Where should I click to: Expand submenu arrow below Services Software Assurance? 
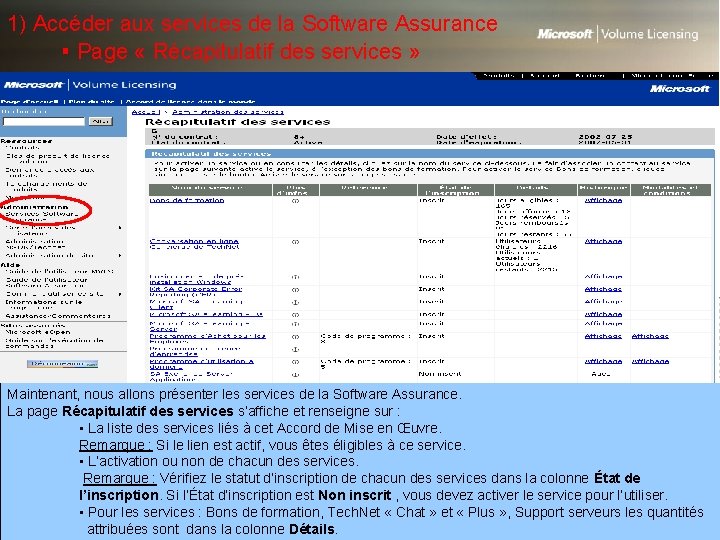coord(120,228)
